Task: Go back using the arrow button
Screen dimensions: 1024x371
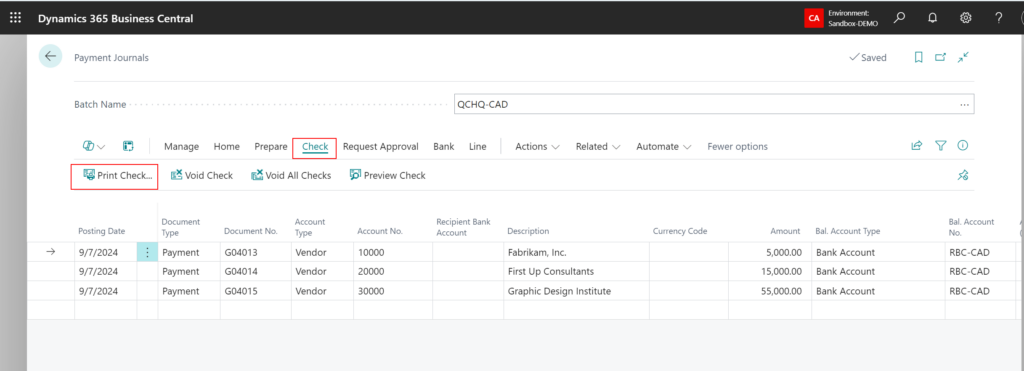Action: click(50, 57)
